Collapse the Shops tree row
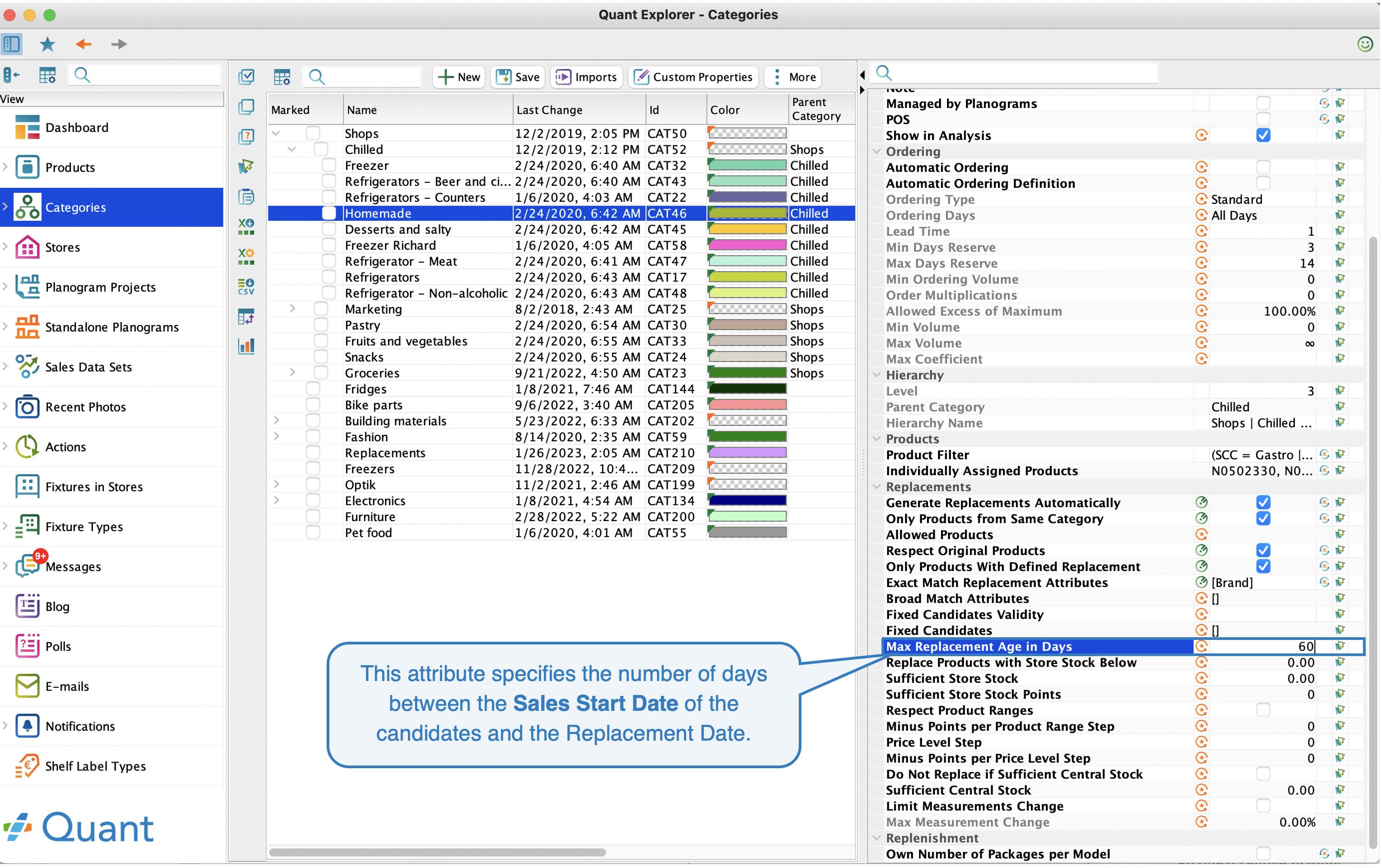The height and width of the screenshot is (868, 1382). (276, 133)
